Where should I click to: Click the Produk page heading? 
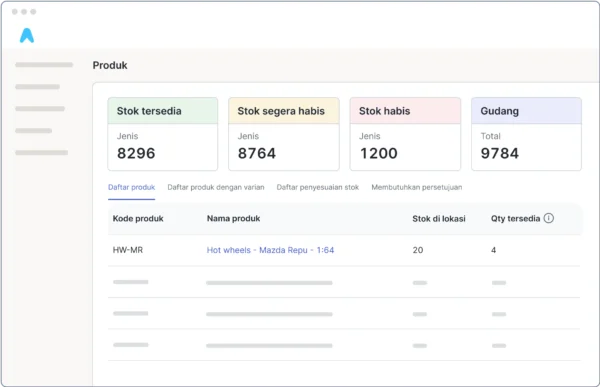(110, 65)
